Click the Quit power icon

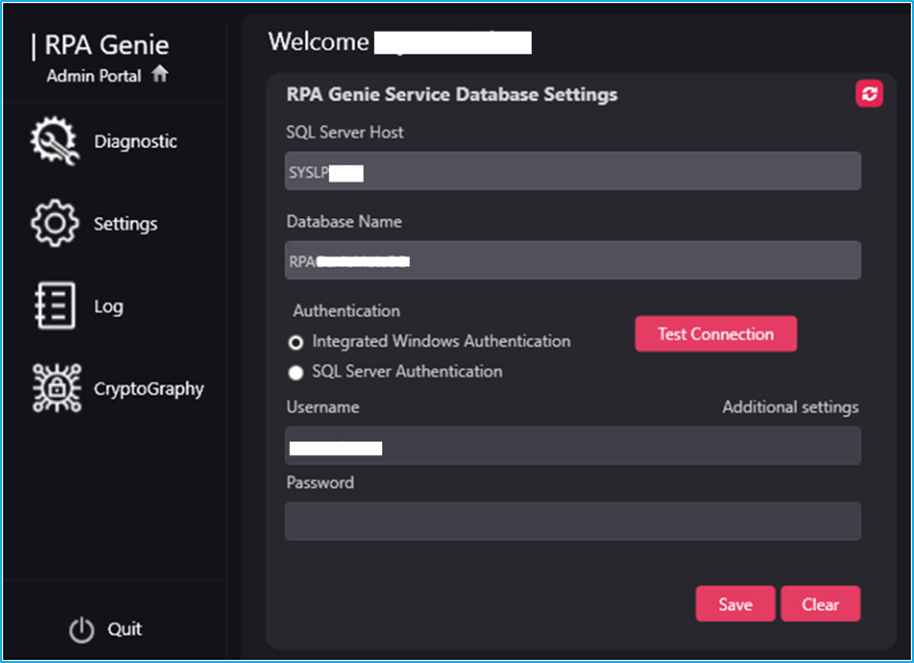[82, 630]
